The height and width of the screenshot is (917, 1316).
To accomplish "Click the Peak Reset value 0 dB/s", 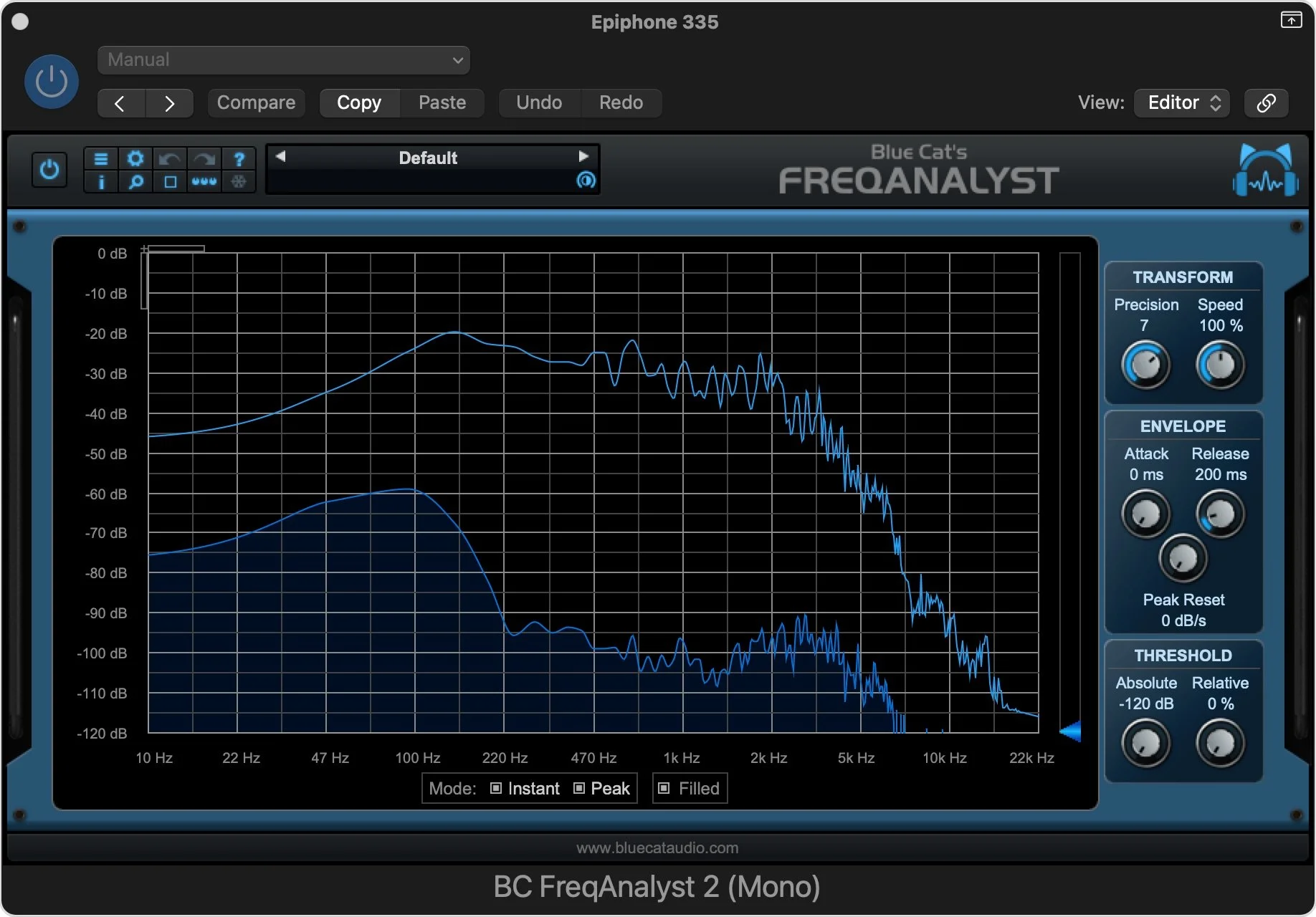I will tap(1183, 621).
